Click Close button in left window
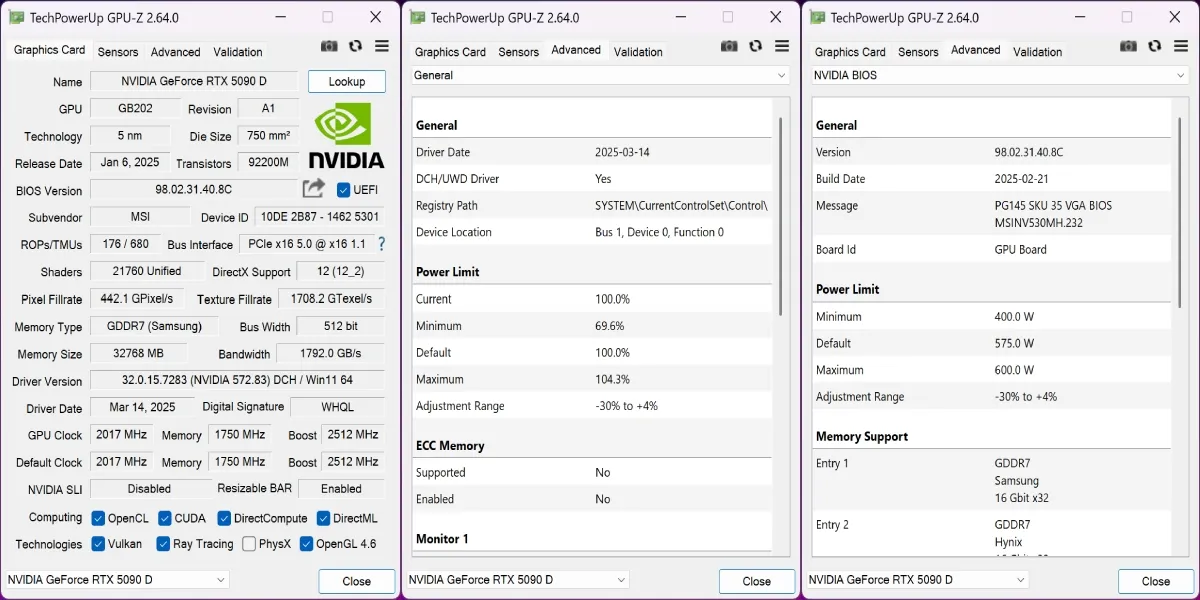This screenshot has width=1200, height=600. tap(357, 581)
